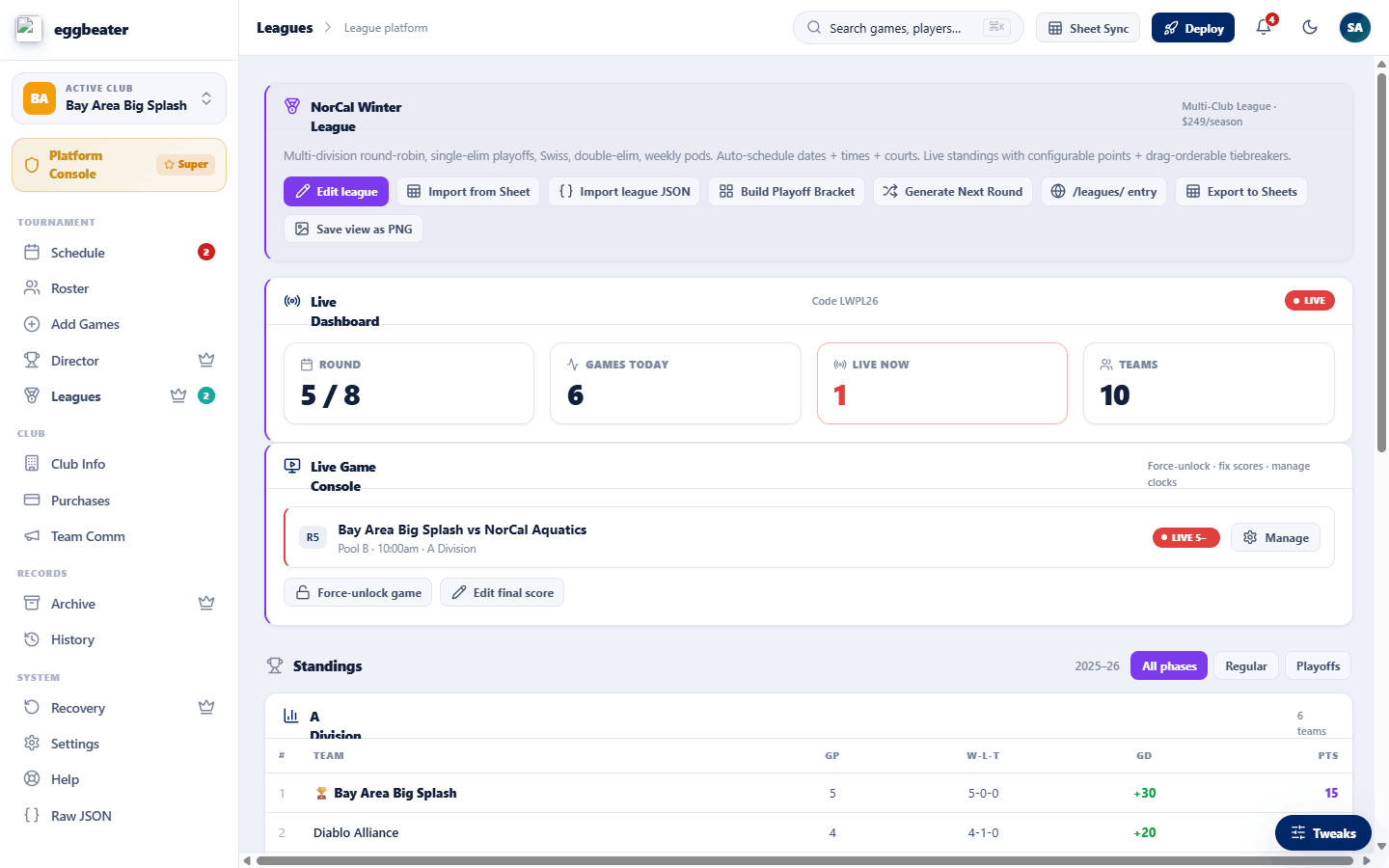Click Edit final score button
Image resolution: width=1389 pixels, height=868 pixels.
pyautogui.click(x=502, y=592)
